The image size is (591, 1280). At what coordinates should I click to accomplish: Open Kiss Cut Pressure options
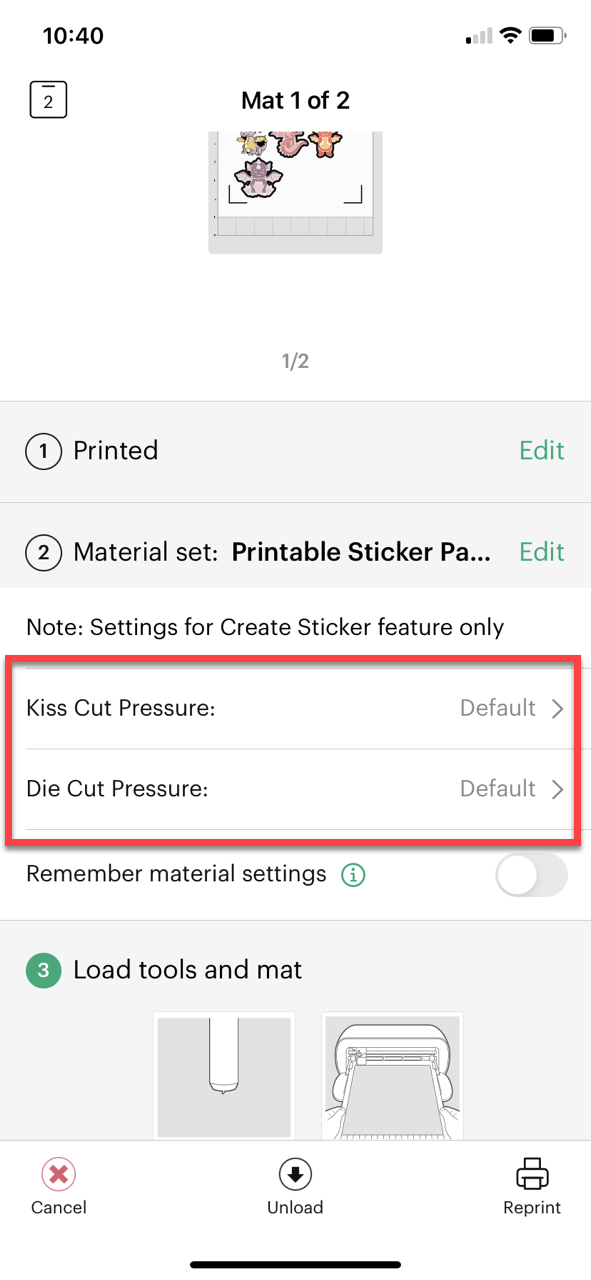click(x=295, y=708)
